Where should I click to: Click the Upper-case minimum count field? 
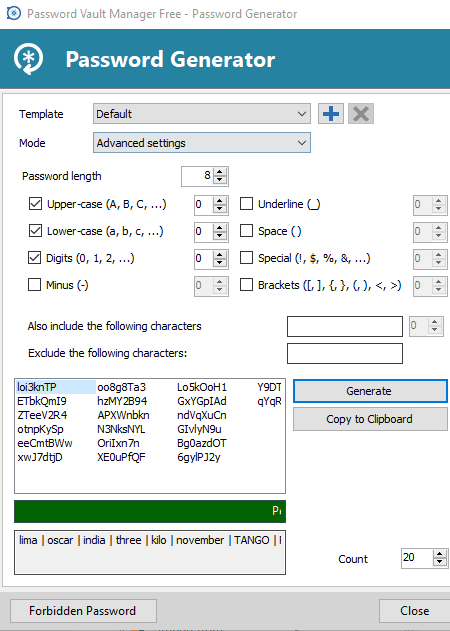(204, 205)
